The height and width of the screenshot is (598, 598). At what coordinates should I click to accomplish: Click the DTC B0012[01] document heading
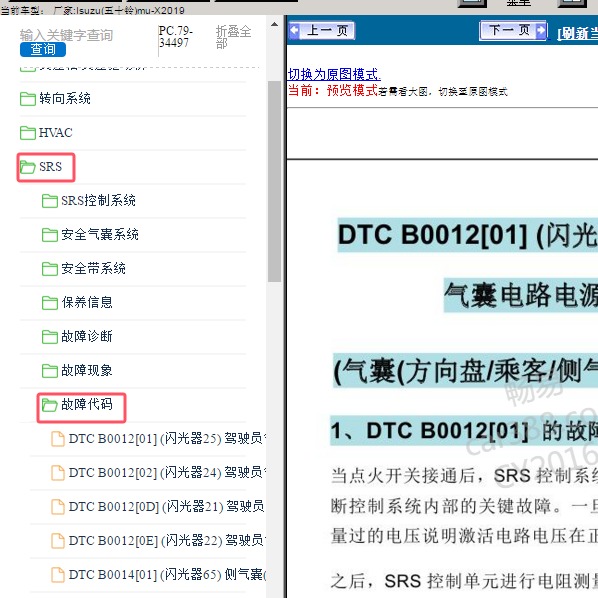468,235
